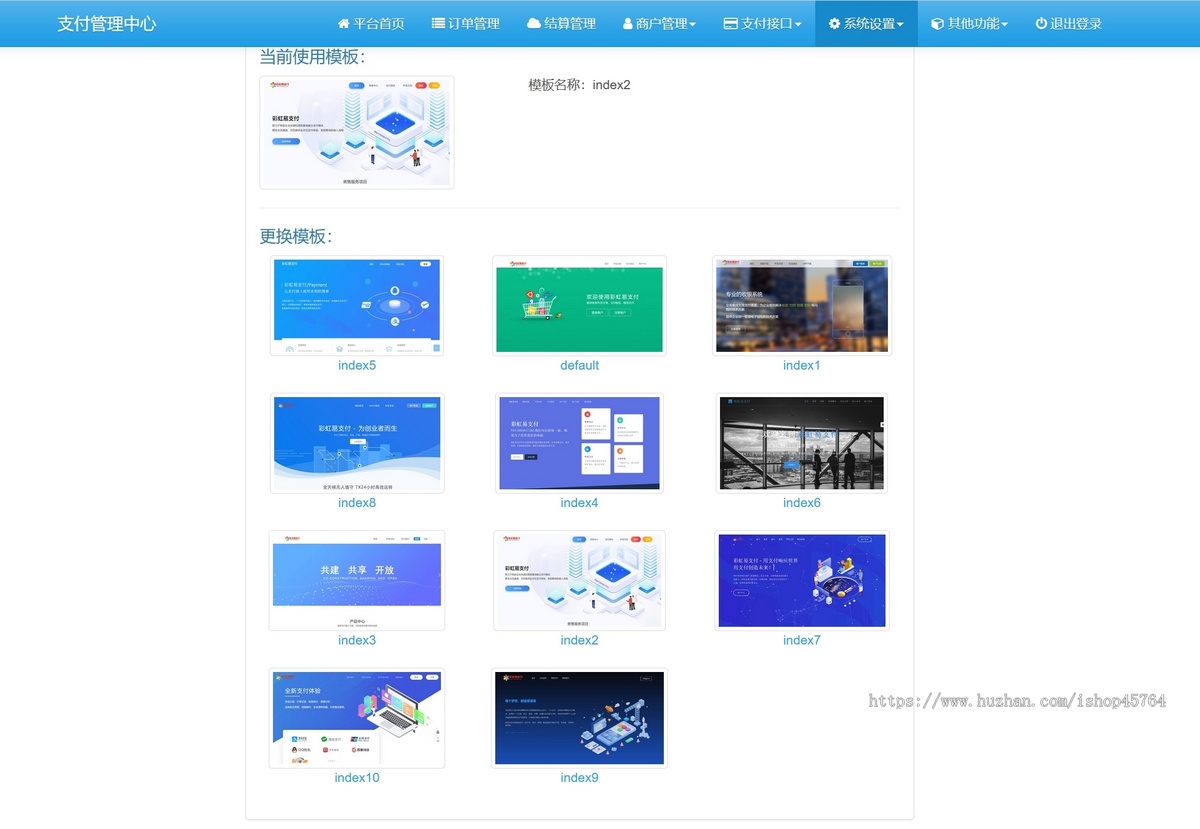Click the default template name link
1200x829 pixels.
(x=579, y=365)
